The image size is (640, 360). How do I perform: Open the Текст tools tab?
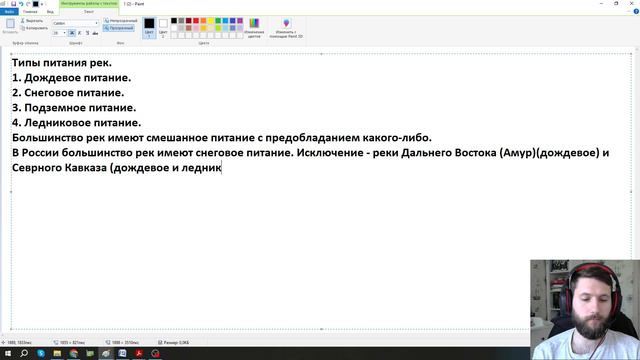coord(89,11)
